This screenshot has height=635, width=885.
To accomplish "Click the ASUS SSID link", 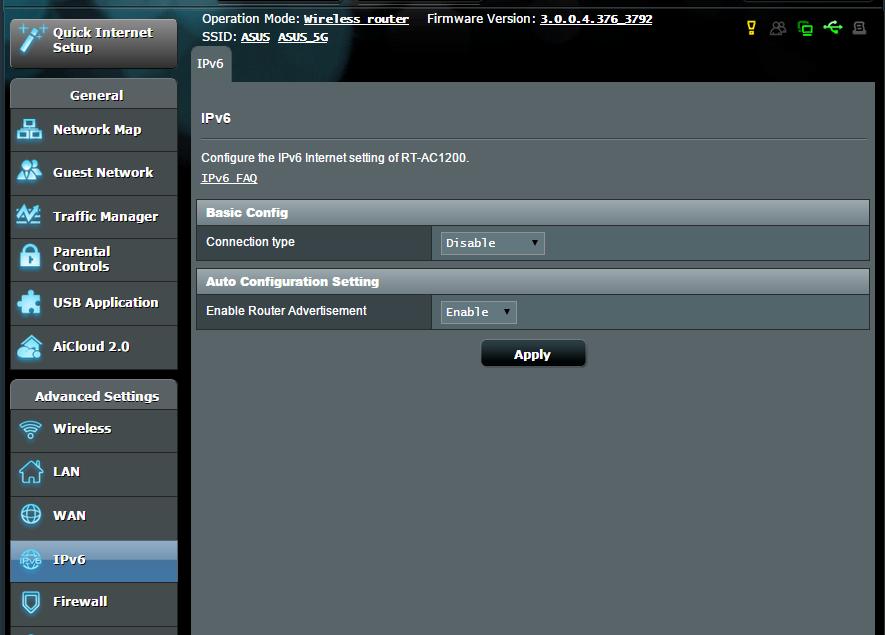I will point(255,37).
